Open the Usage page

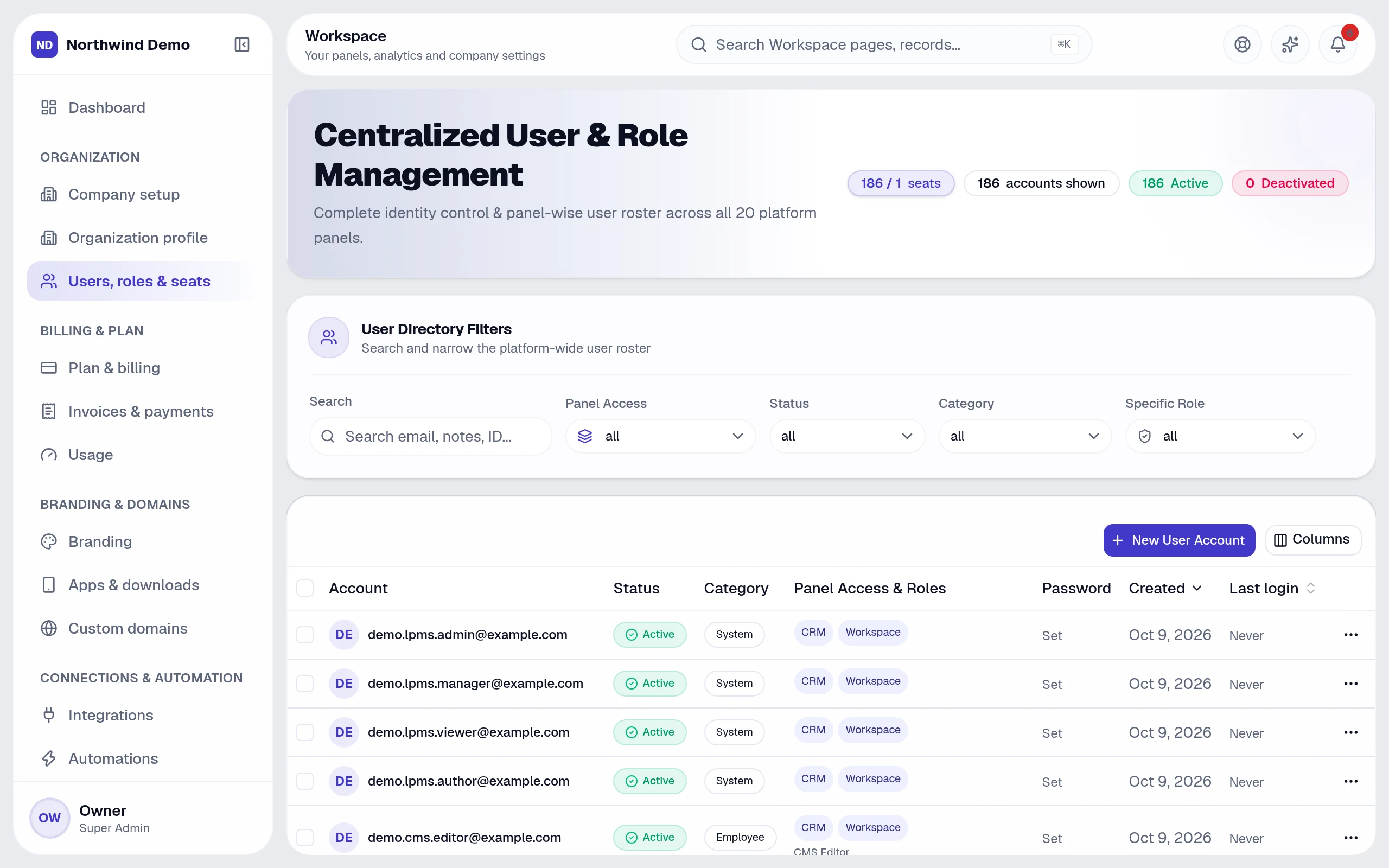tap(143, 455)
